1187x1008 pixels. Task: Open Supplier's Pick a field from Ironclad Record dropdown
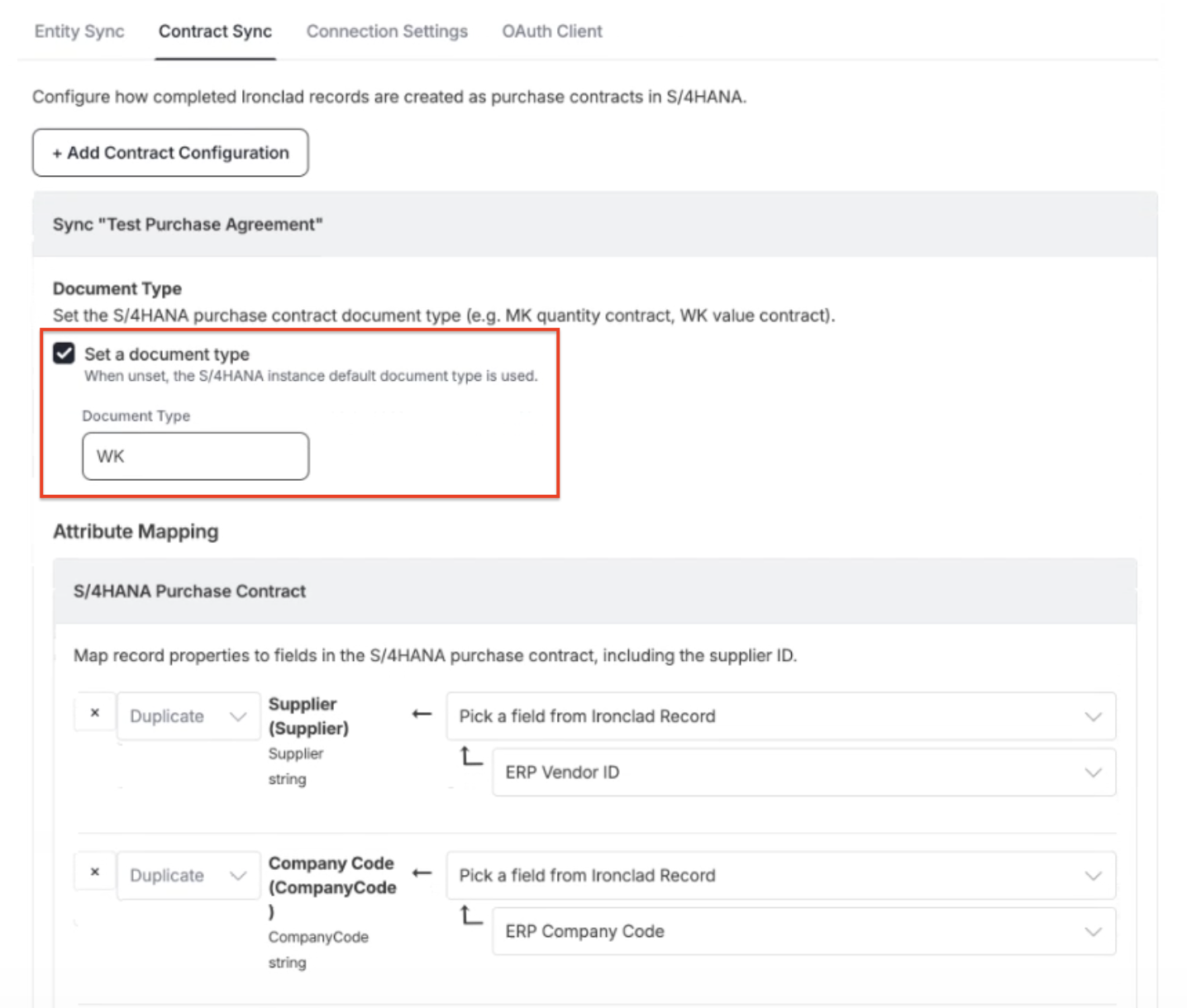[x=781, y=716]
